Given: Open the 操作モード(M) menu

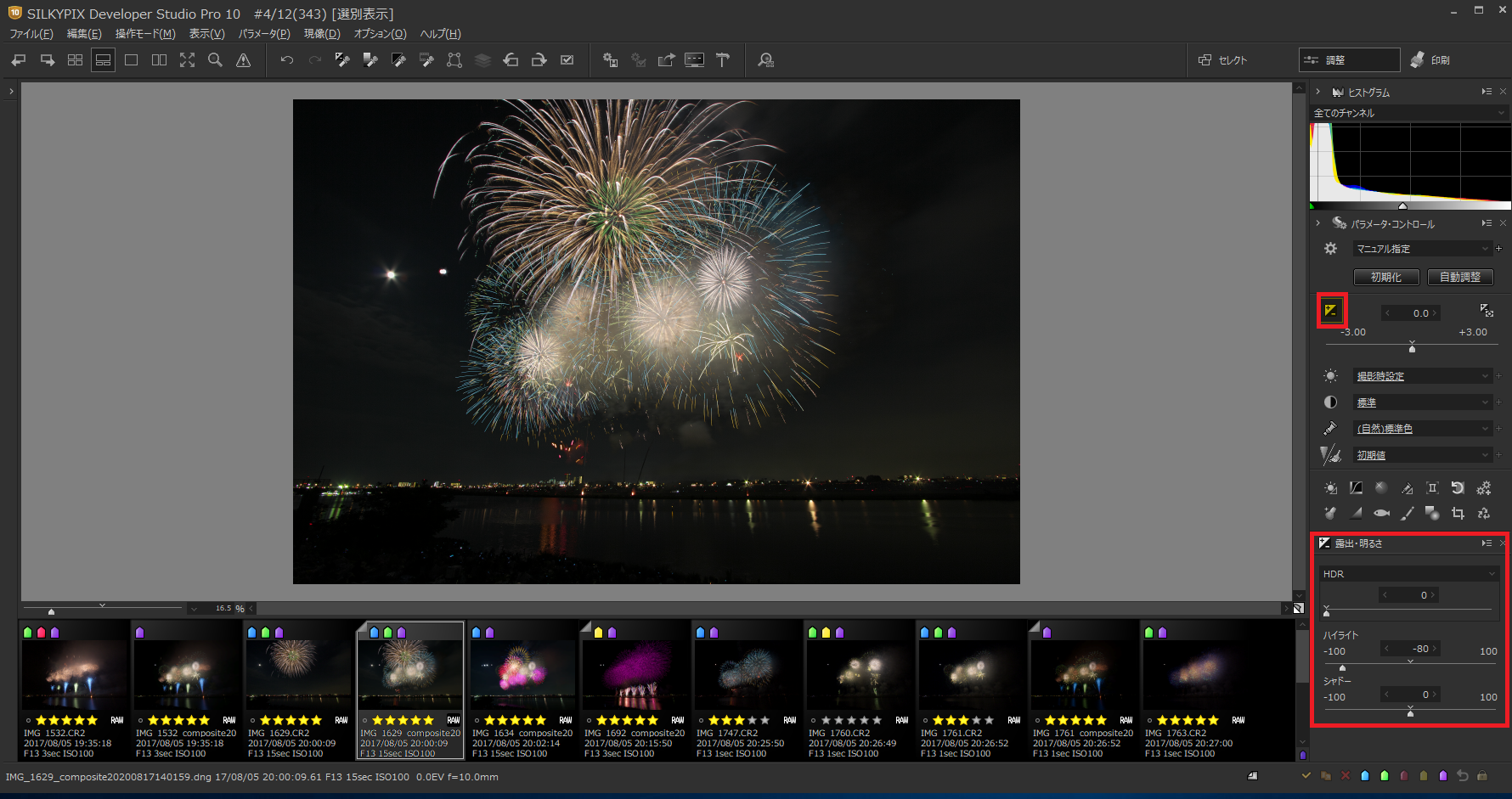Looking at the screenshot, I should pos(145,34).
